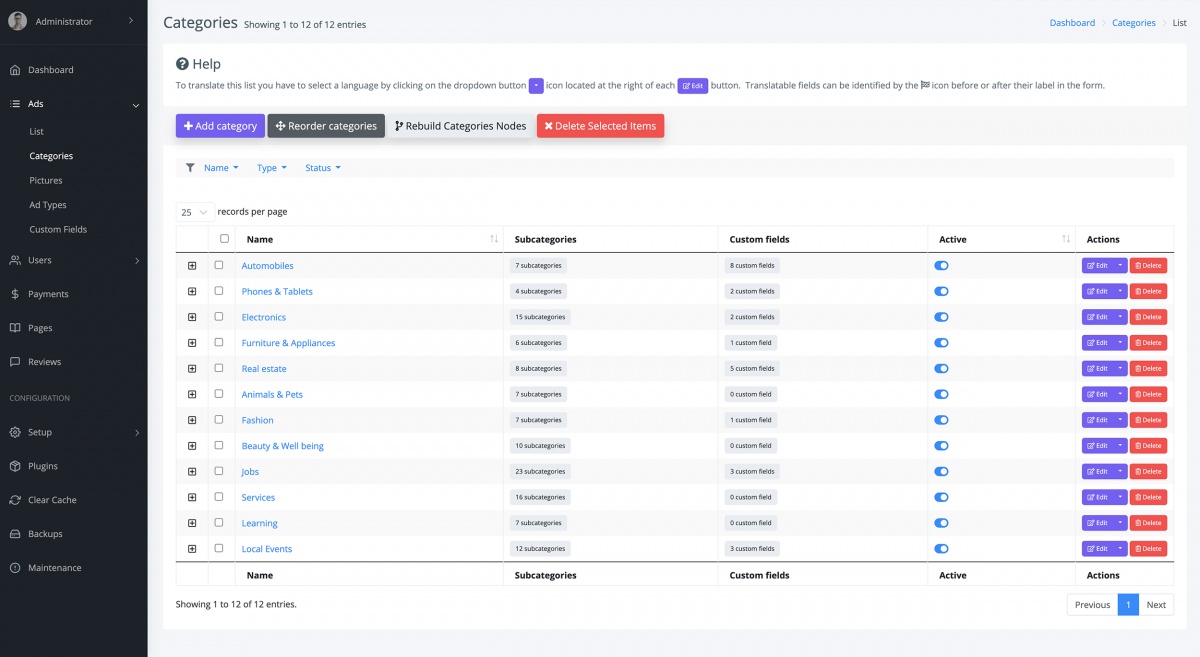
Task: Check the checkbox for Electronics row
Action: click(x=219, y=317)
